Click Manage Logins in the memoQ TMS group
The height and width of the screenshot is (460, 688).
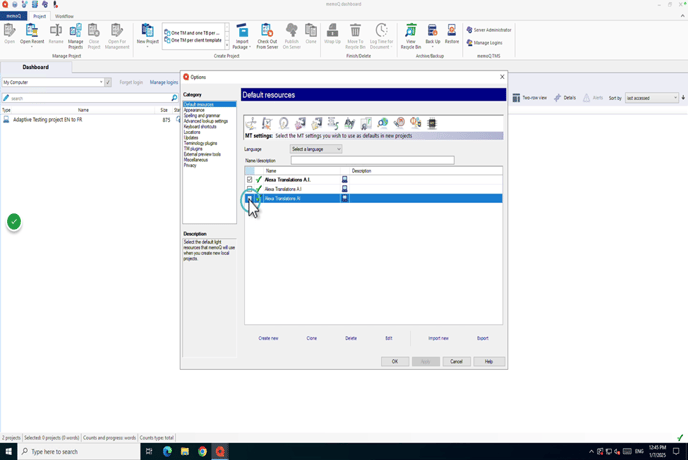point(484,43)
